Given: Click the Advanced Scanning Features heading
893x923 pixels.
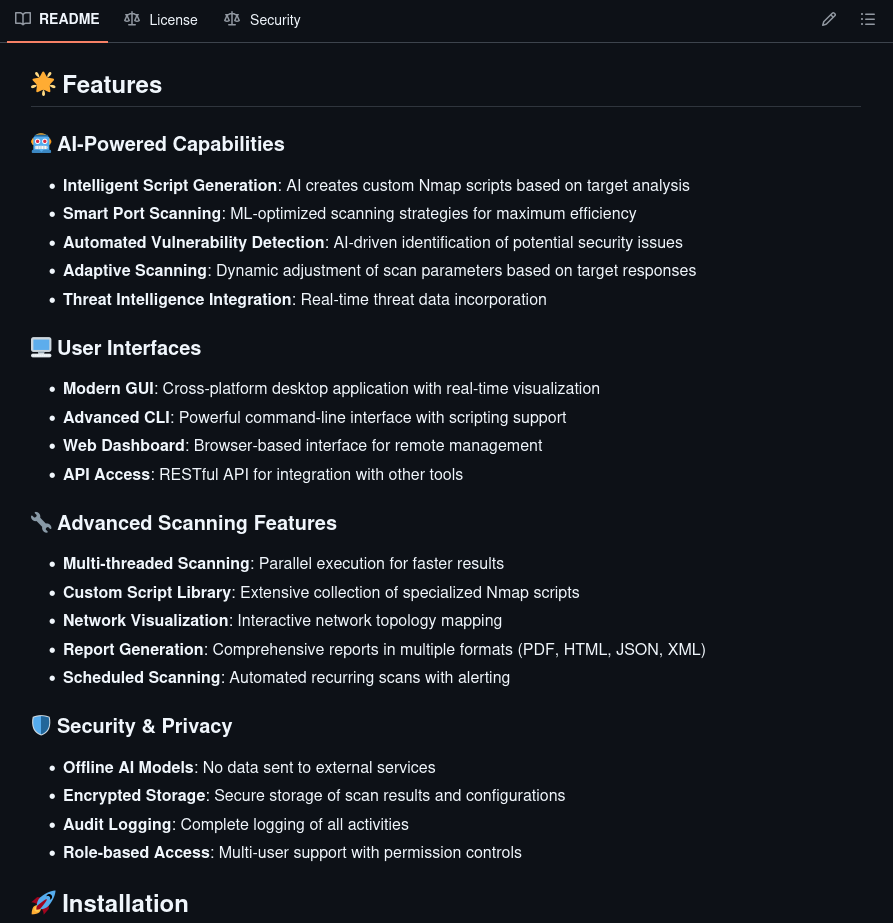Looking at the screenshot, I should pos(197,523).
